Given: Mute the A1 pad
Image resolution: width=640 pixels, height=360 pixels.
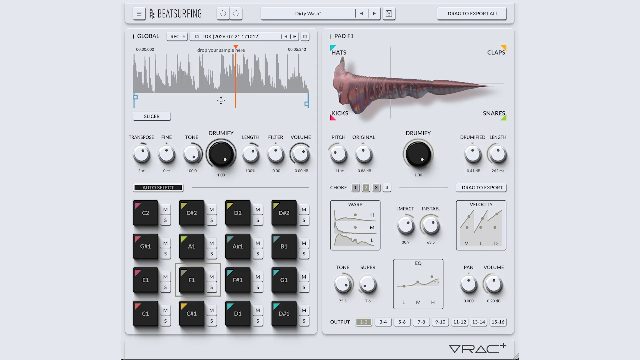Looking at the screenshot, I should [x=211, y=243].
